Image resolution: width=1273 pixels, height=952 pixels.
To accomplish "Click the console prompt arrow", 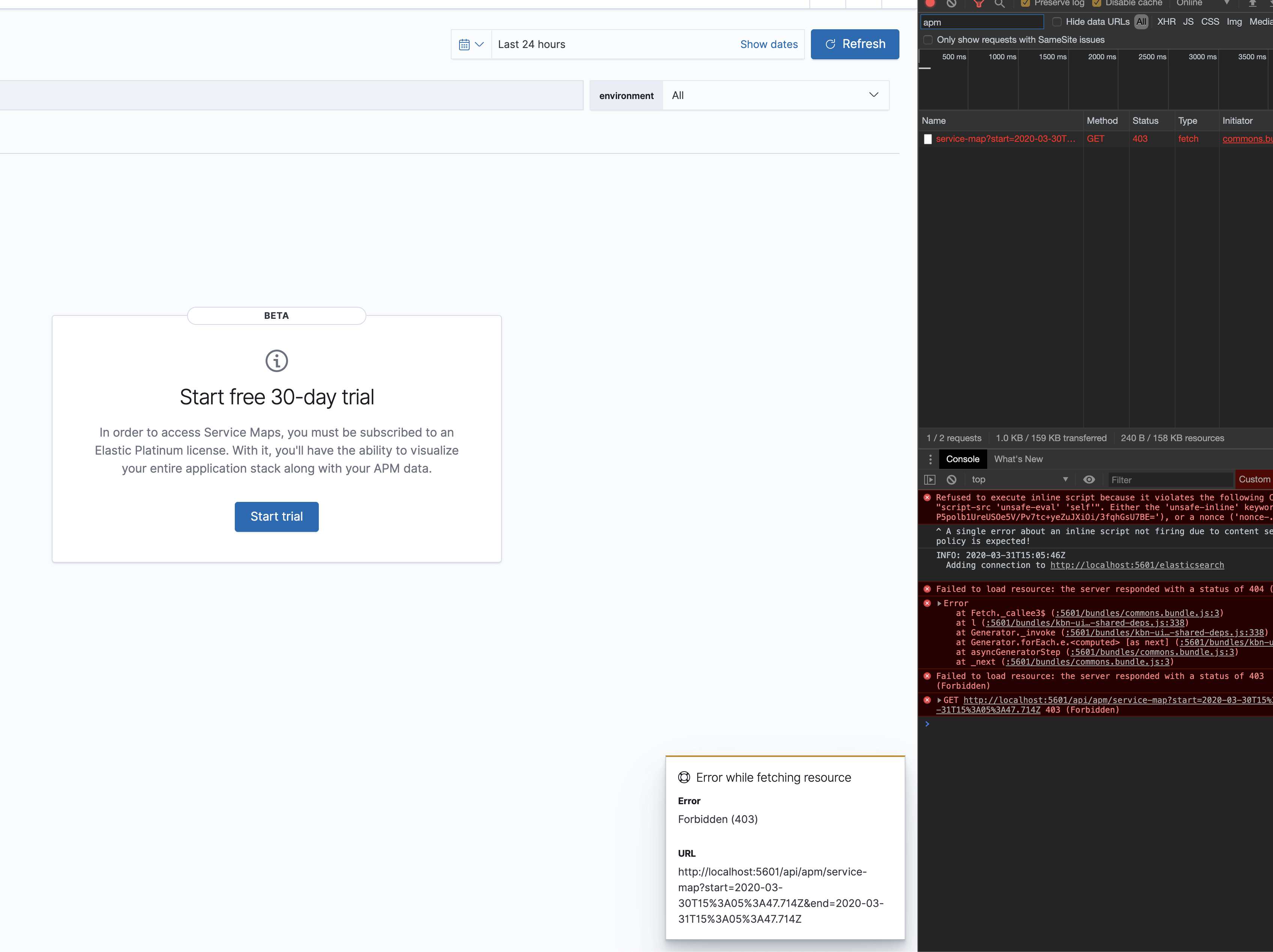I will point(927,724).
